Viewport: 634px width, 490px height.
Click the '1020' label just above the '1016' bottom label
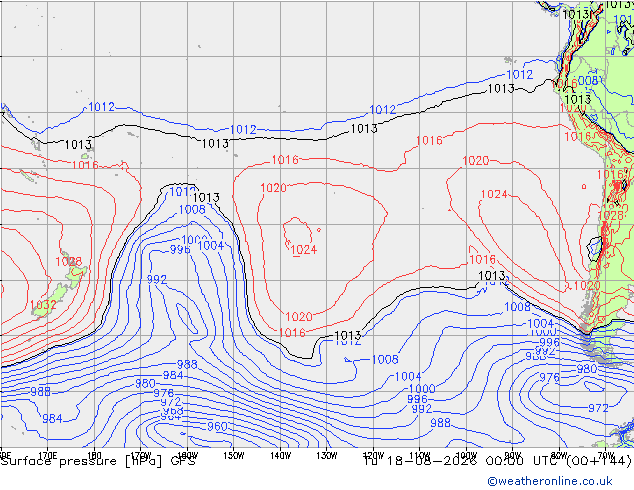click(x=299, y=316)
